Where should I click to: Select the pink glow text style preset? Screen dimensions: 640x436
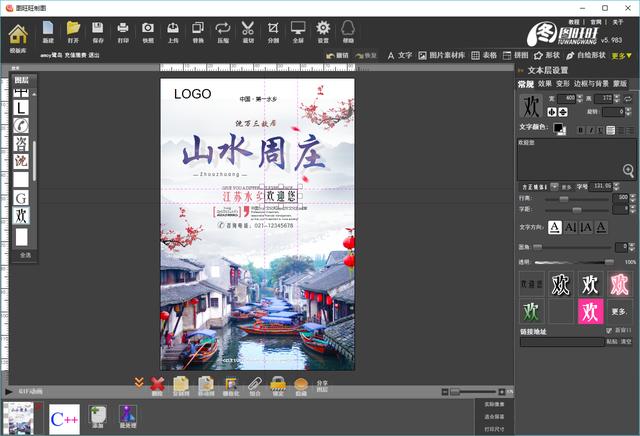(619, 284)
